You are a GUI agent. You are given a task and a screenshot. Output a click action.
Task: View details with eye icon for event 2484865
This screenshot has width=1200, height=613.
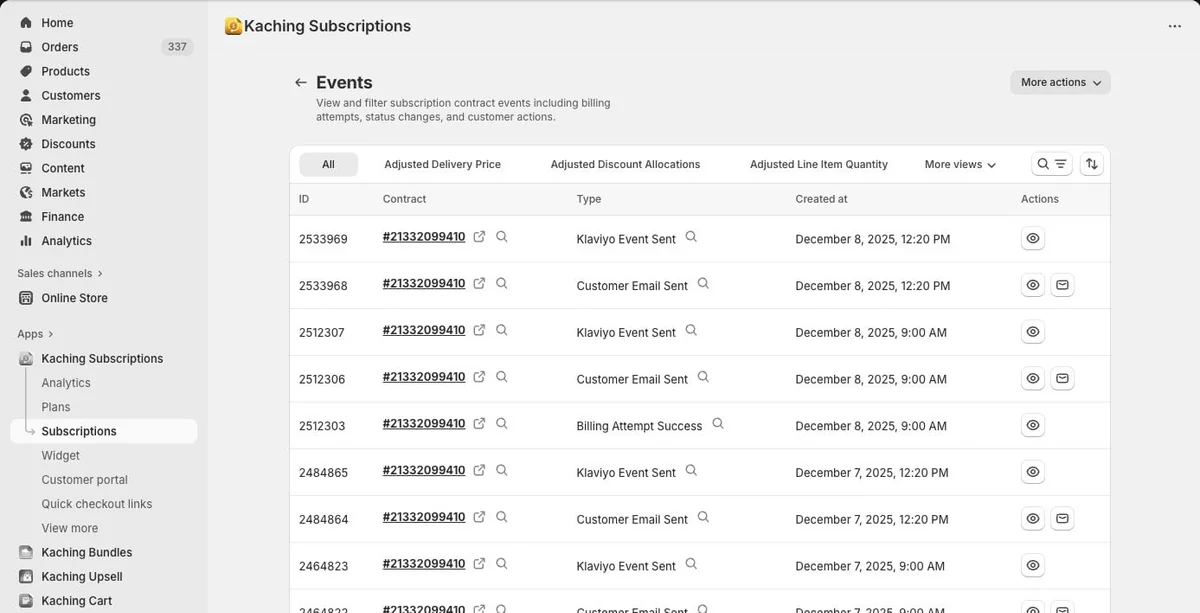(1033, 472)
